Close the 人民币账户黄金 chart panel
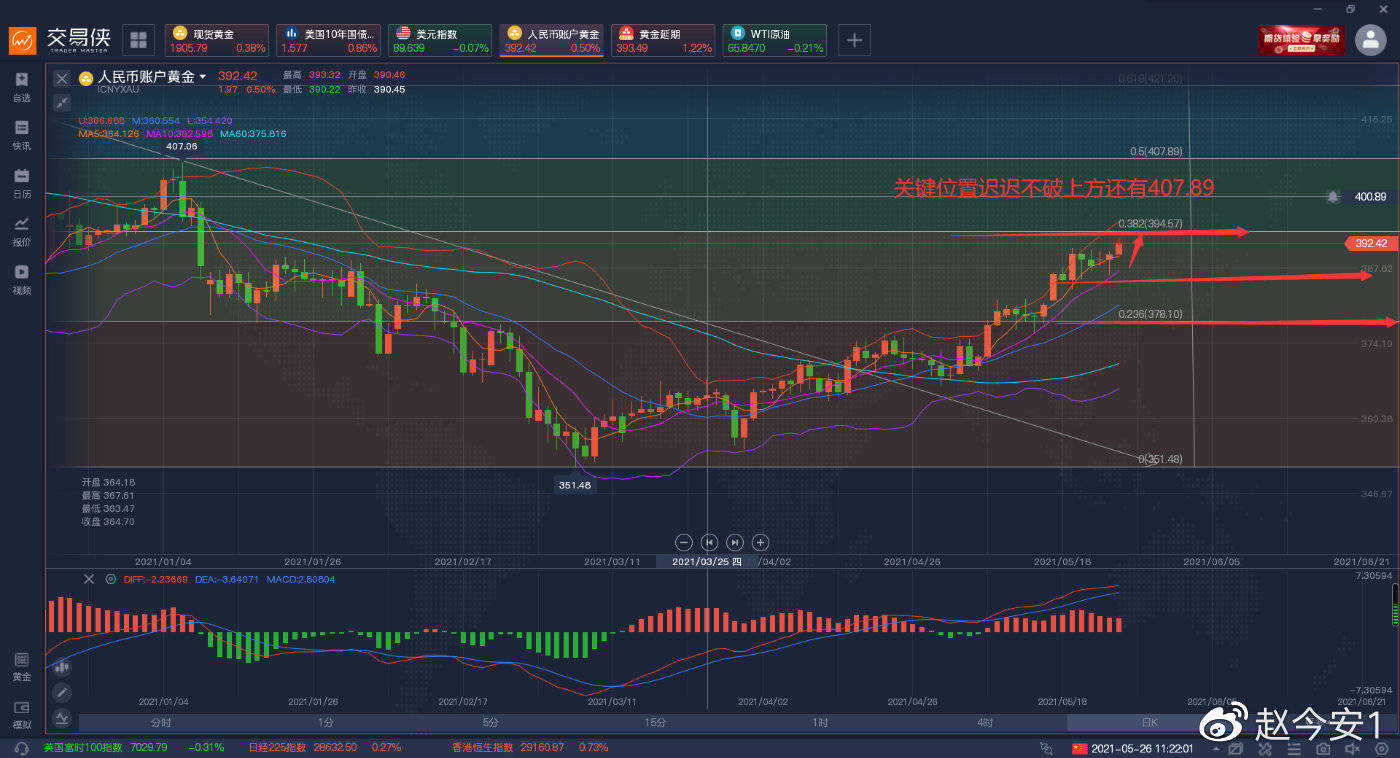 pos(62,78)
